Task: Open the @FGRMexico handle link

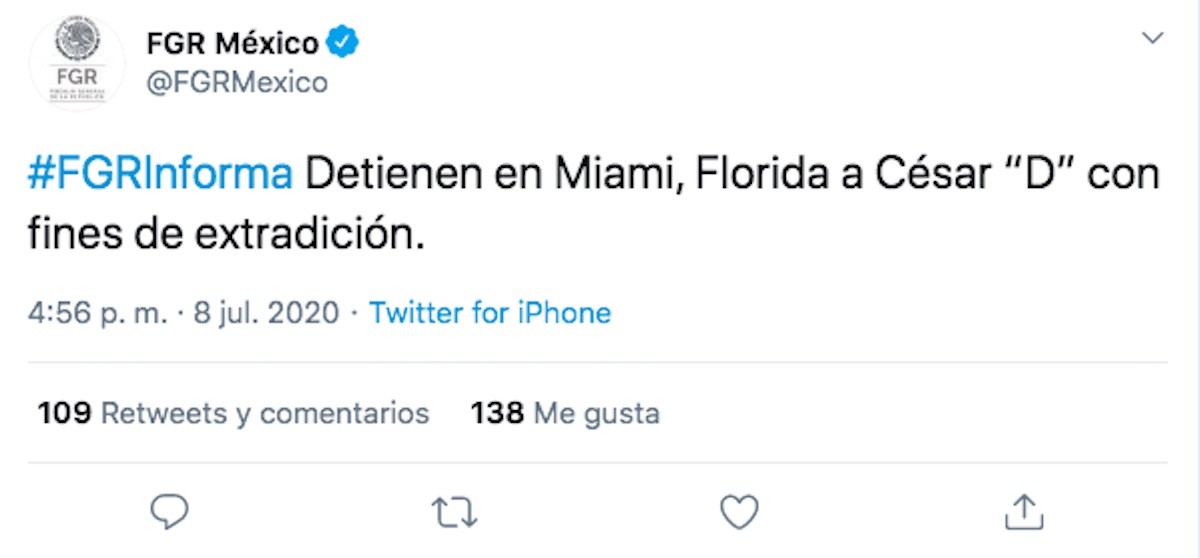Action: [x=236, y=82]
